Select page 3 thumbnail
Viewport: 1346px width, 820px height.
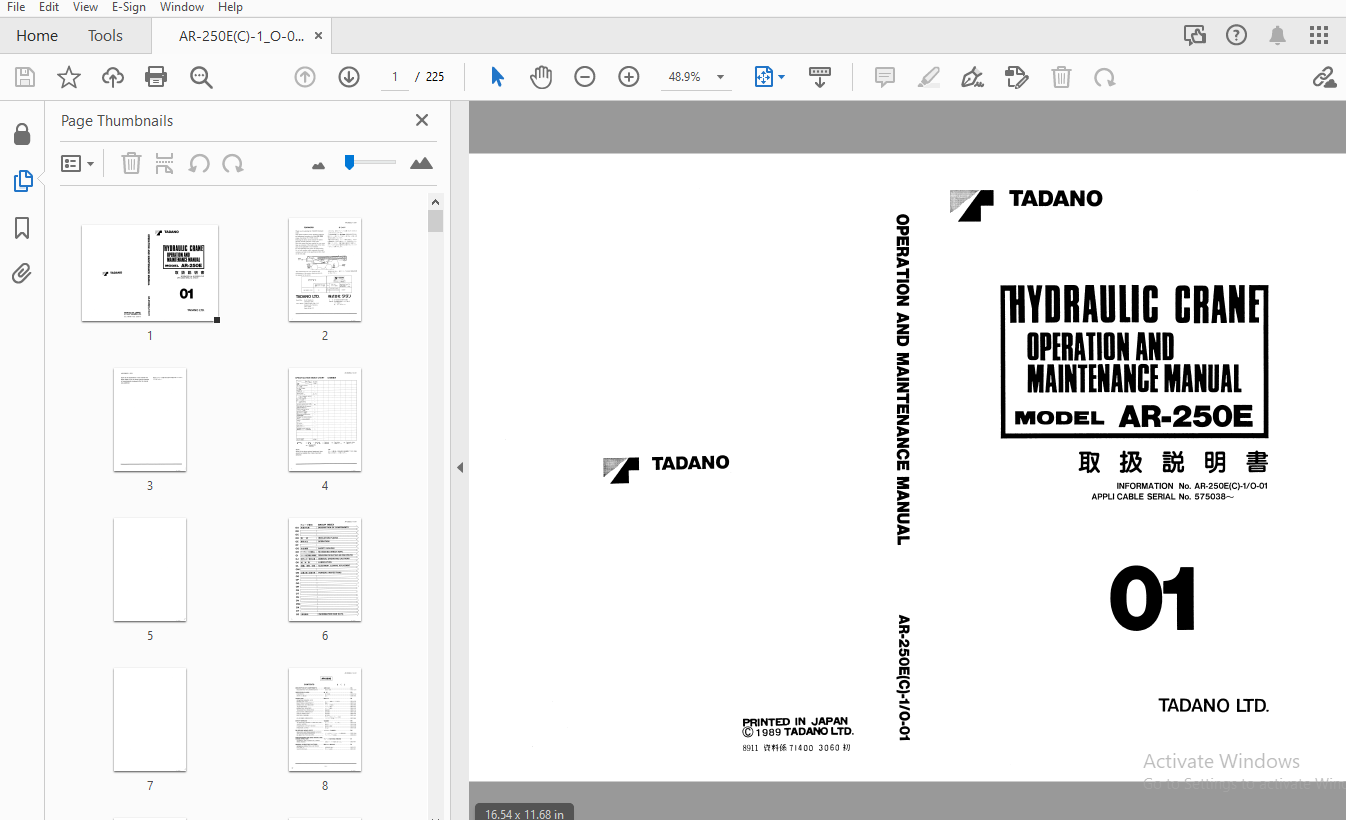150,420
